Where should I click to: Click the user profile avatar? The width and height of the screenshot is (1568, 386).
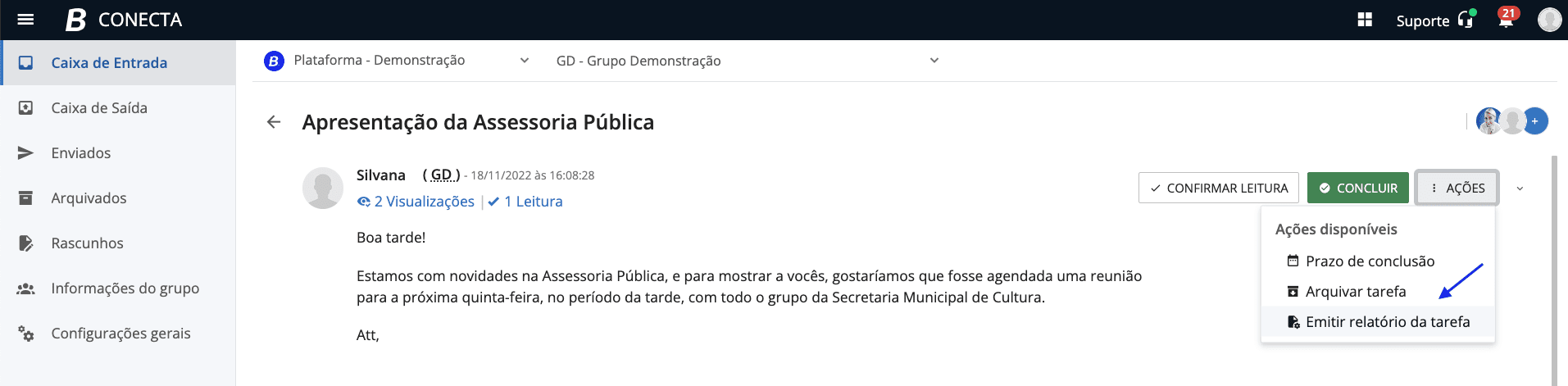point(1549,20)
